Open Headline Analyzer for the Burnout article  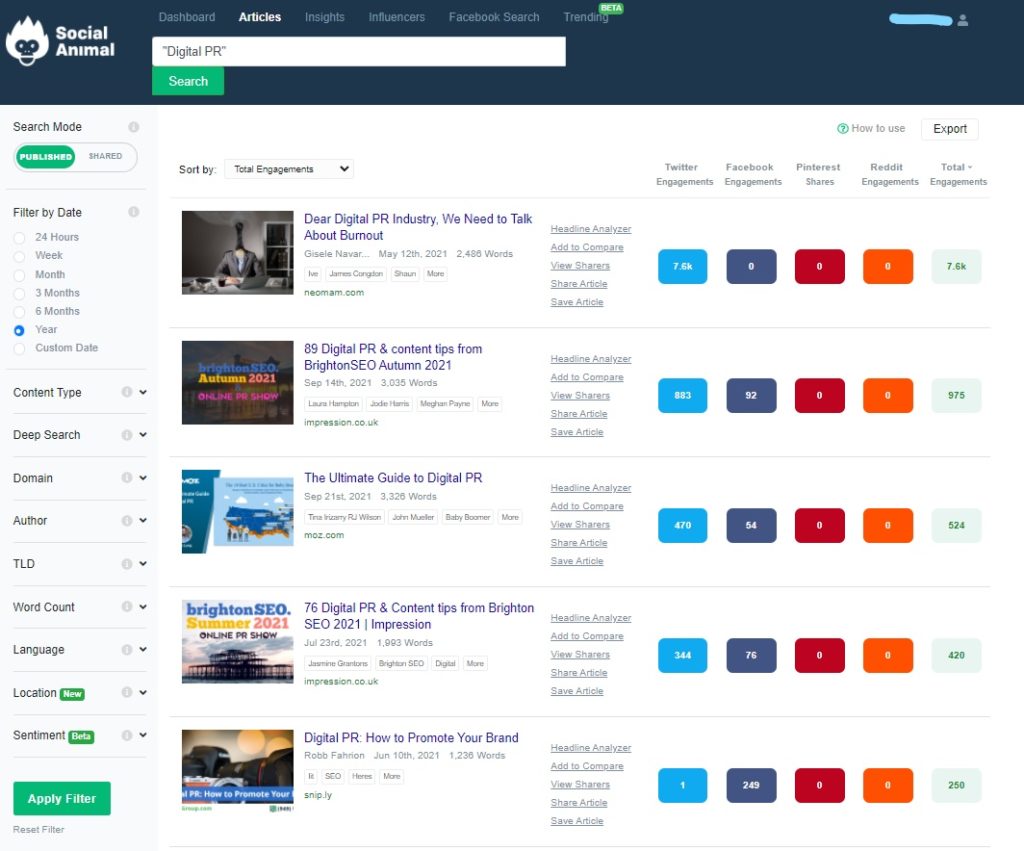tap(590, 229)
